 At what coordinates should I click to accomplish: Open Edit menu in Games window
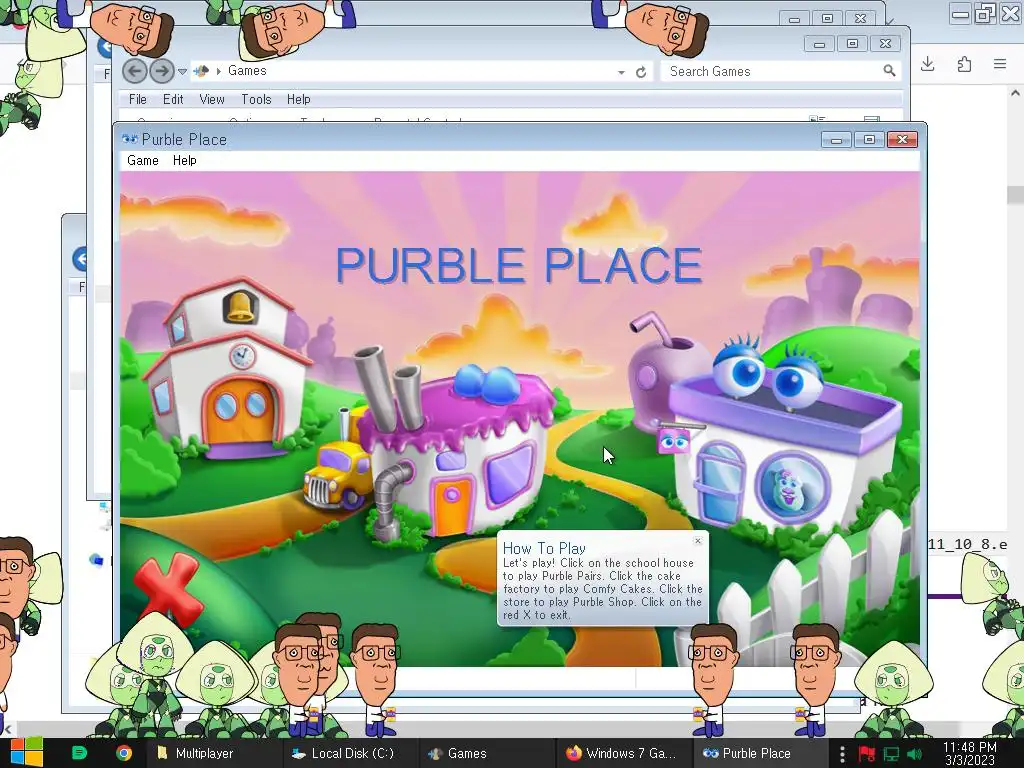(x=173, y=99)
